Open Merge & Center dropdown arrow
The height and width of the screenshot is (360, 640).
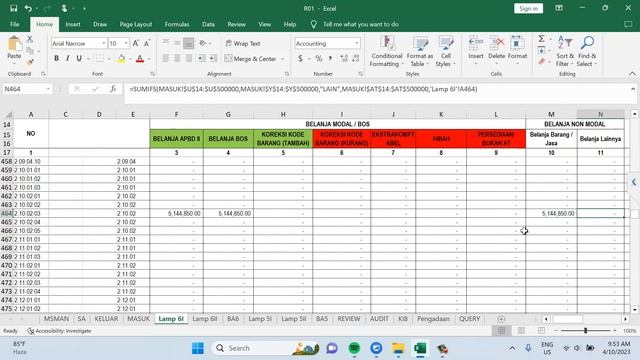pyautogui.click(x=282, y=59)
